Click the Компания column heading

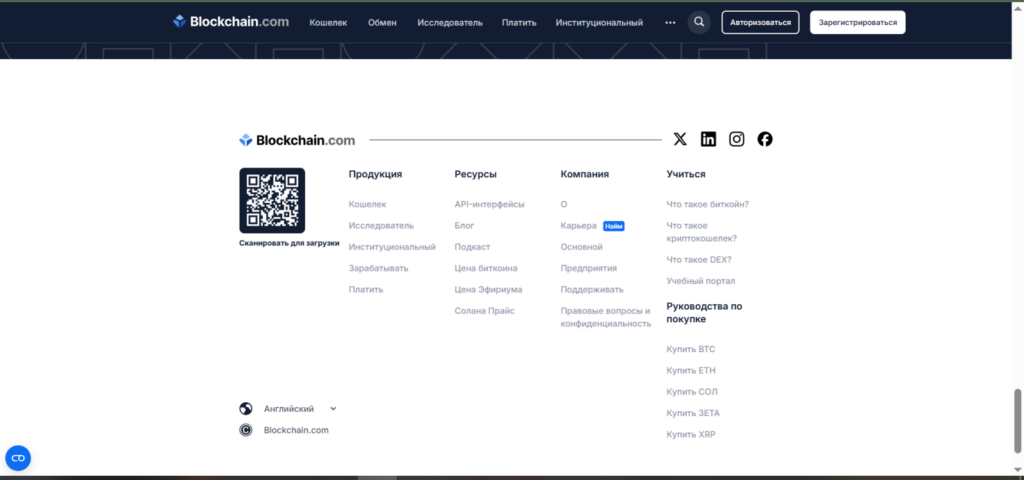coord(584,174)
